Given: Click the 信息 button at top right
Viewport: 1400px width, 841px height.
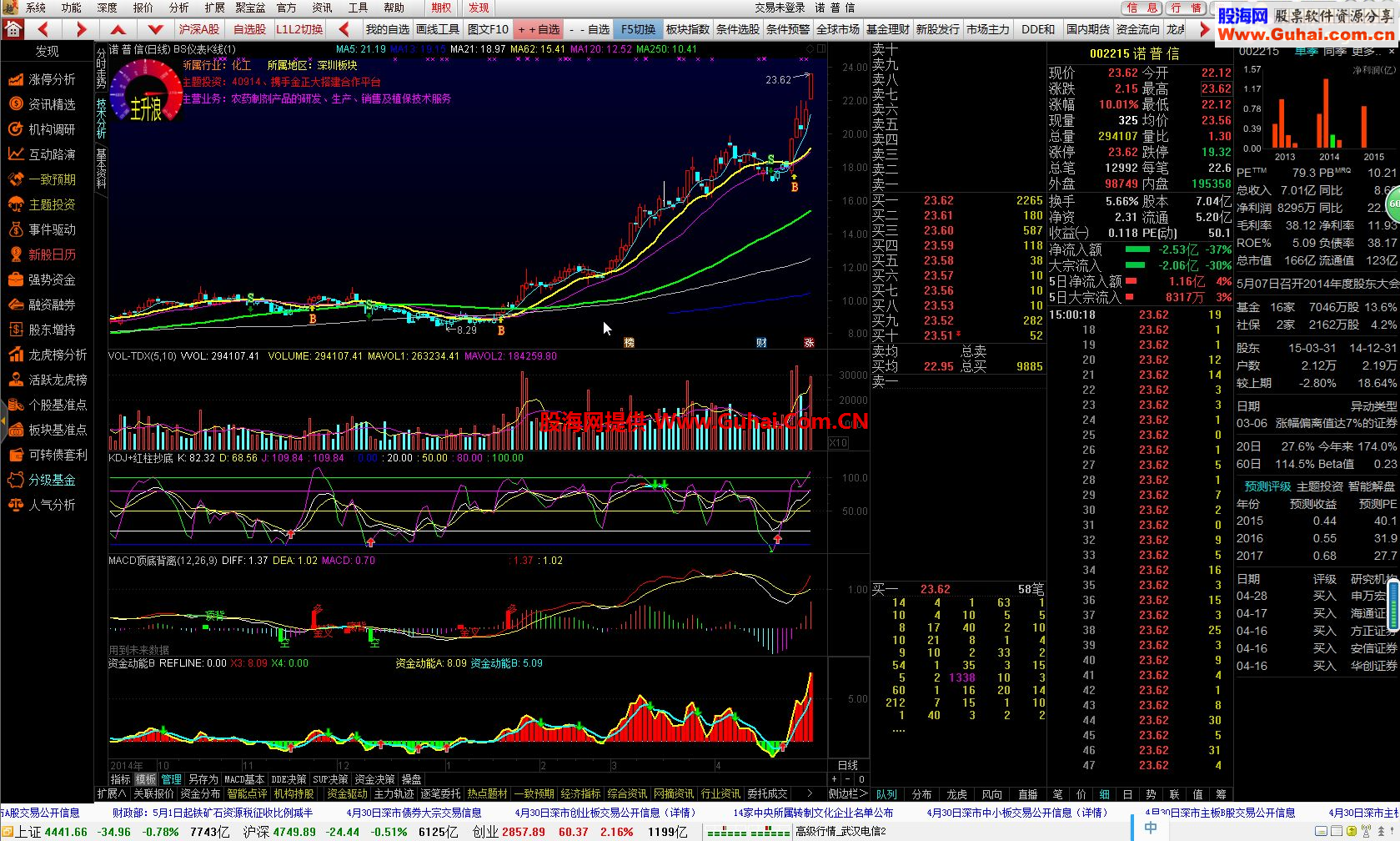Looking at the screenshot, I should click(x=1142, y=8).
